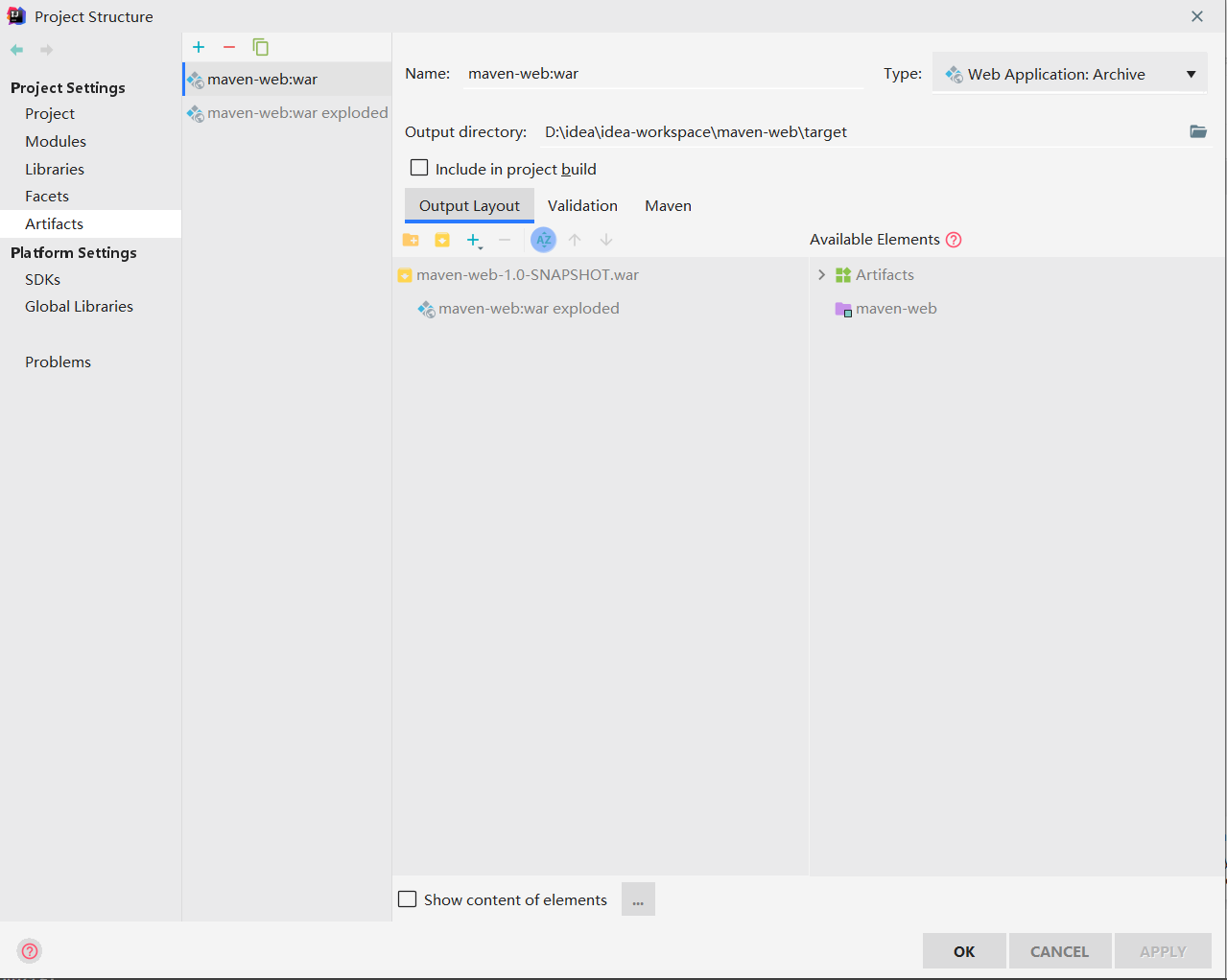Select maven-web:war exploded artifact in list
This screenshot has height=980, width=1227.
coord(287,113)
